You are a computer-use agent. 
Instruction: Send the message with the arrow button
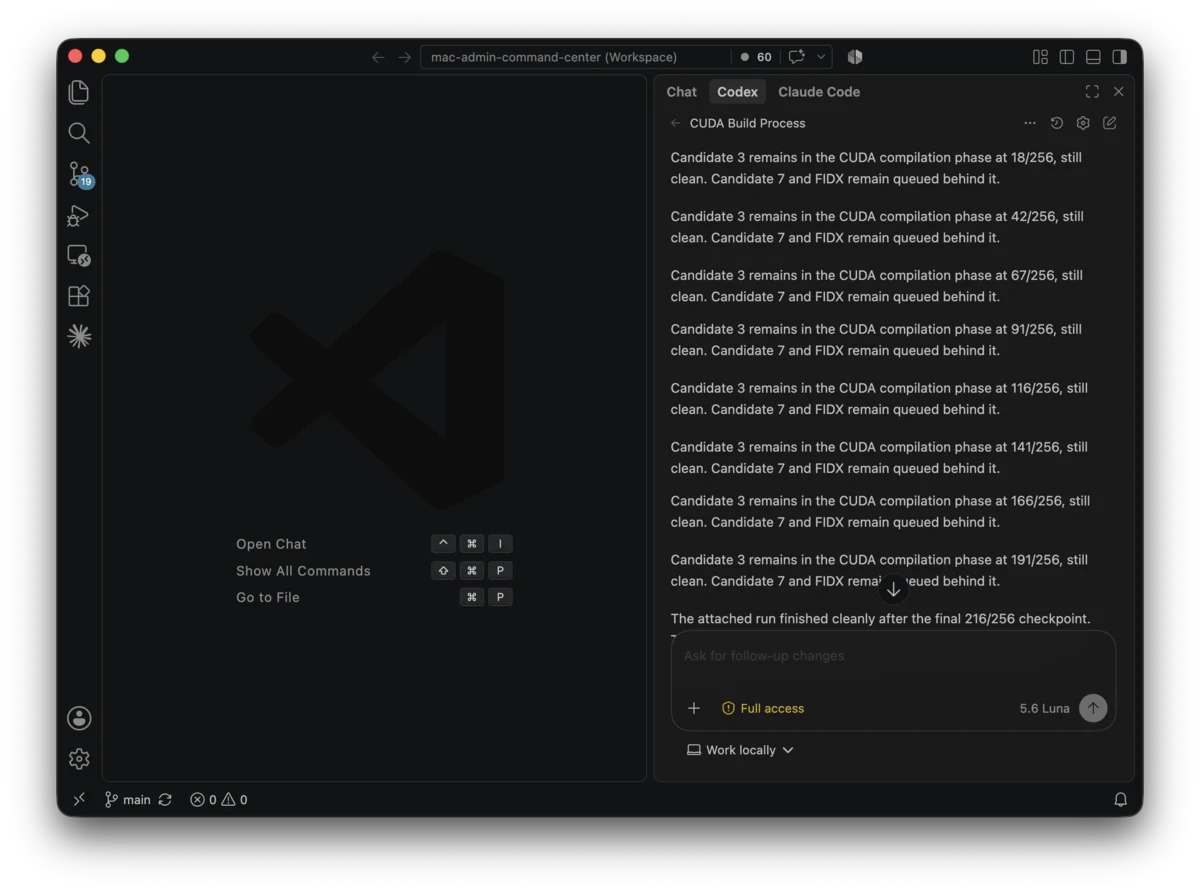(1093, 708)
